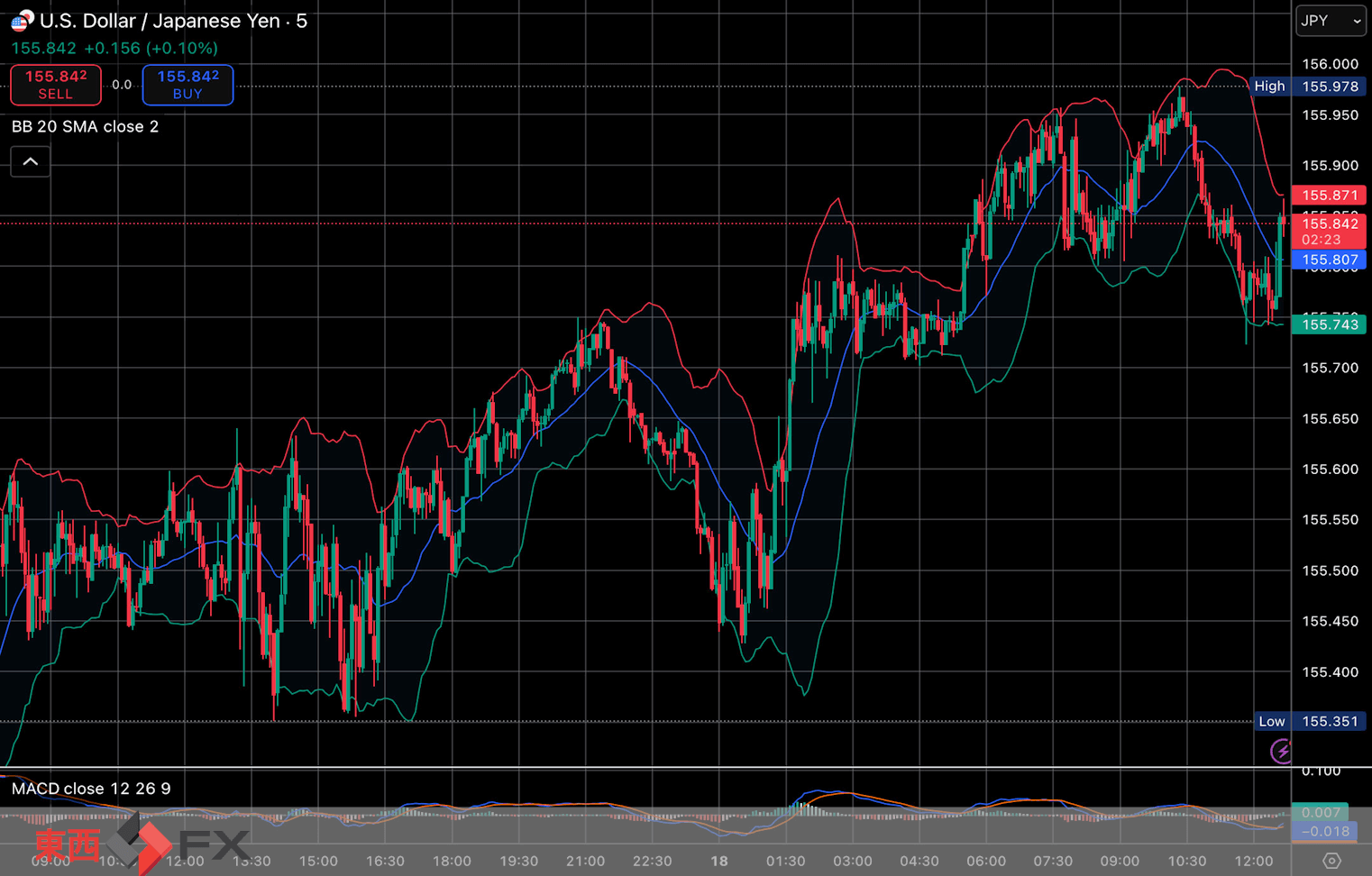Open chart settings hexagon gear icon

pos(1331,861)
